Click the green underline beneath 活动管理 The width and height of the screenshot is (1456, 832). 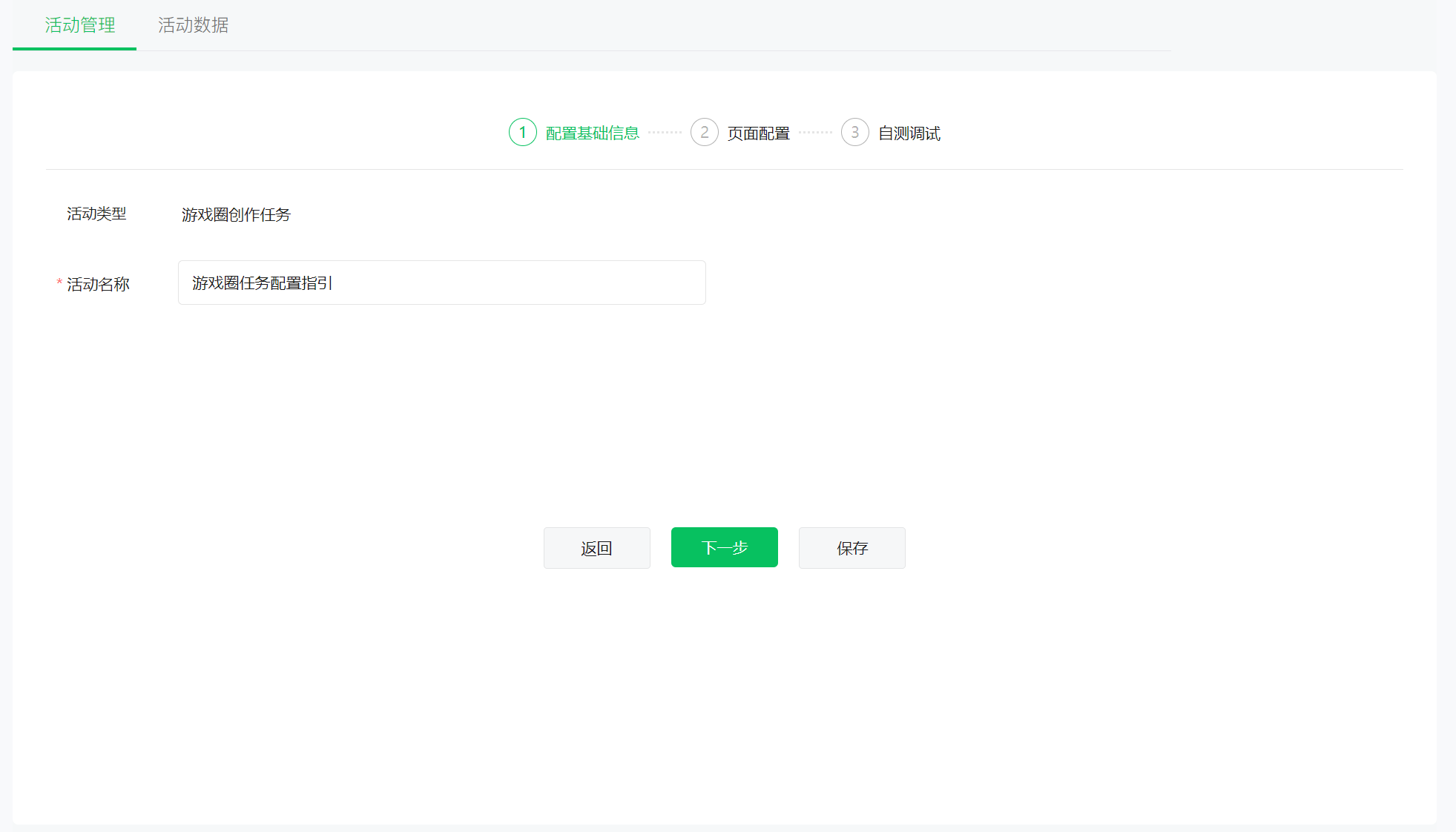(x=74, y=49)
